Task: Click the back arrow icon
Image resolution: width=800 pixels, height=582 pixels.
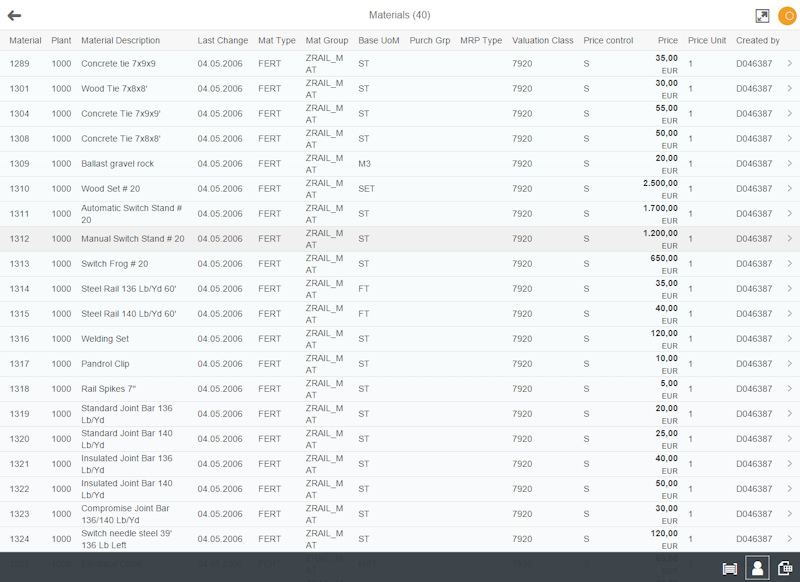Action: click(15, 15)
